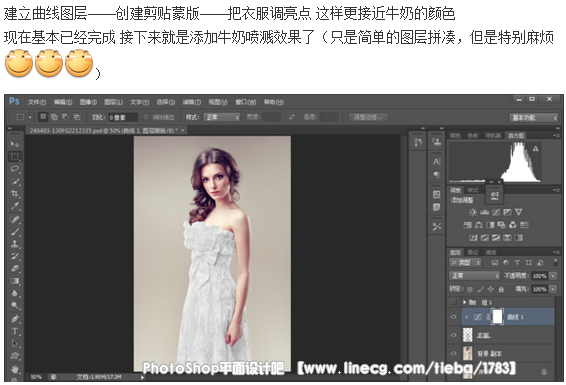The image size is (566, 385).
Task: Toggle lock position
Action: click(491, 289)
